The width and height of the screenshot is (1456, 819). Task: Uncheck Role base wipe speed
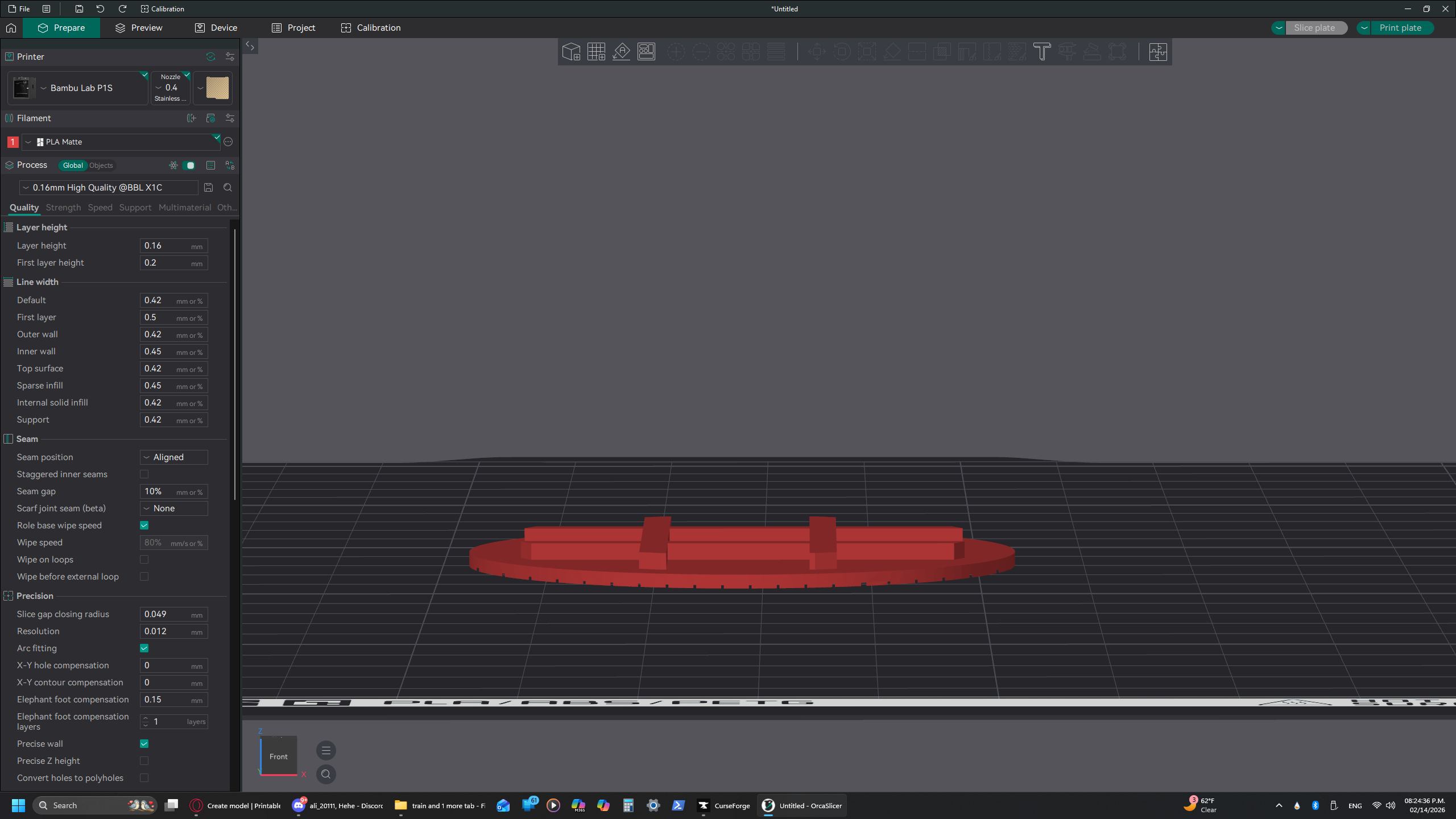click(144, 526)
